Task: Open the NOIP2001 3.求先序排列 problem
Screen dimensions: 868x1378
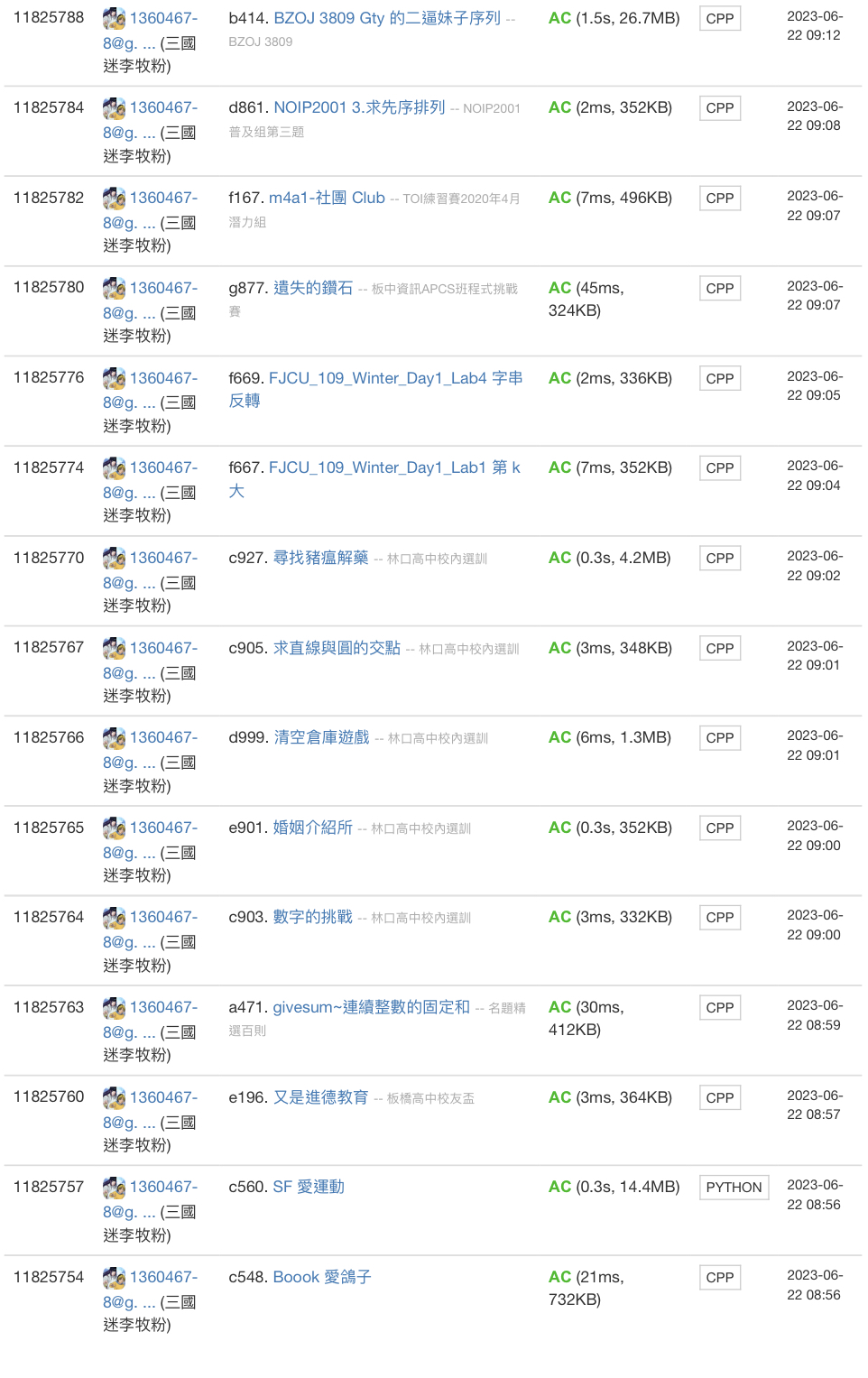Action: pos(359,107)
